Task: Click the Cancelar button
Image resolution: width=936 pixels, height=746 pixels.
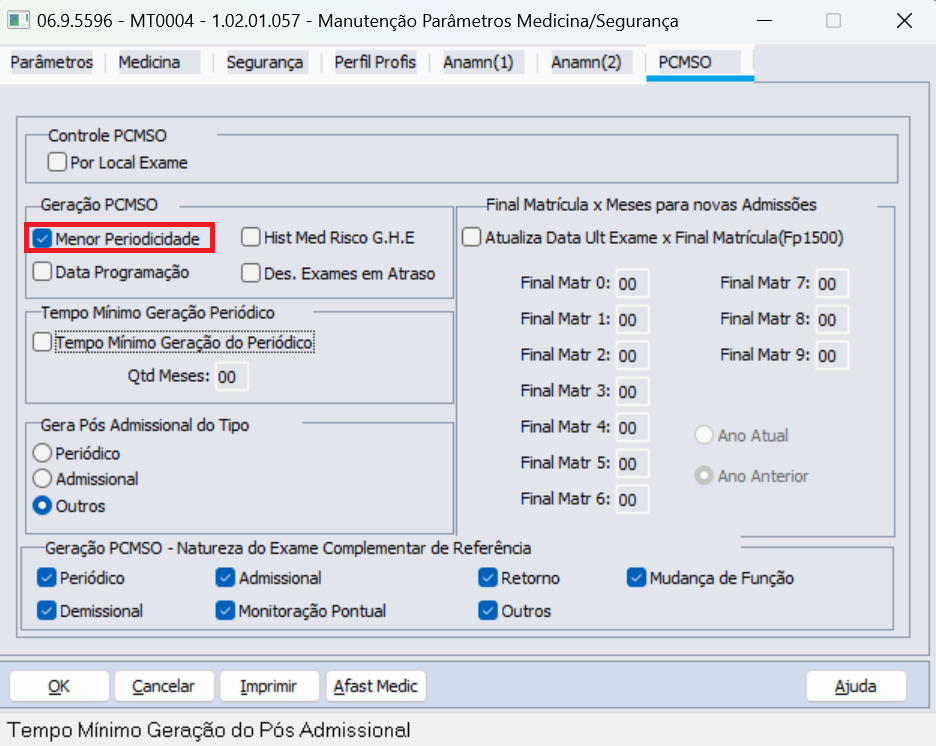Action: [164, 686]
